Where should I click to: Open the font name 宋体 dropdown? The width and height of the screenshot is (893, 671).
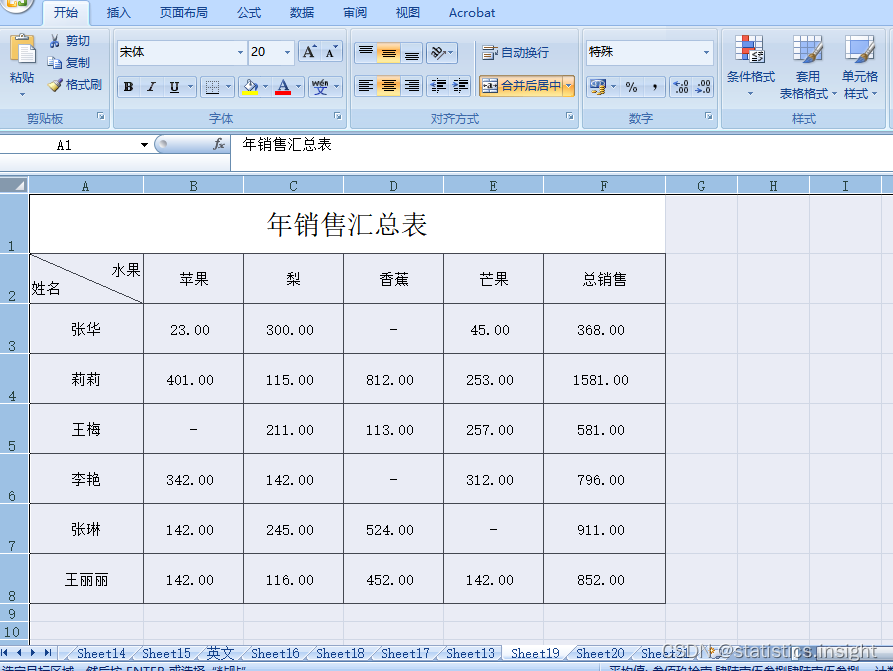[x=240, y=52]
